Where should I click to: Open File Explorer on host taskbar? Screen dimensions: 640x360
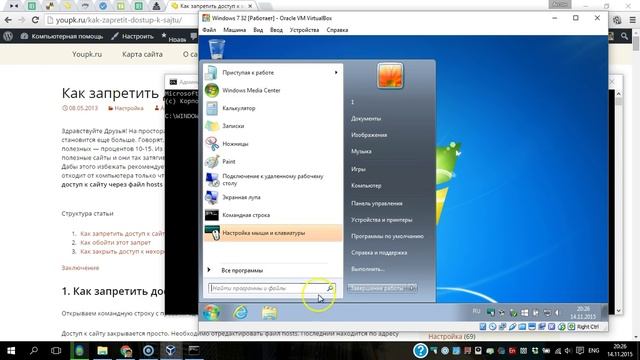pyautogui.click(x=102, y=351)
